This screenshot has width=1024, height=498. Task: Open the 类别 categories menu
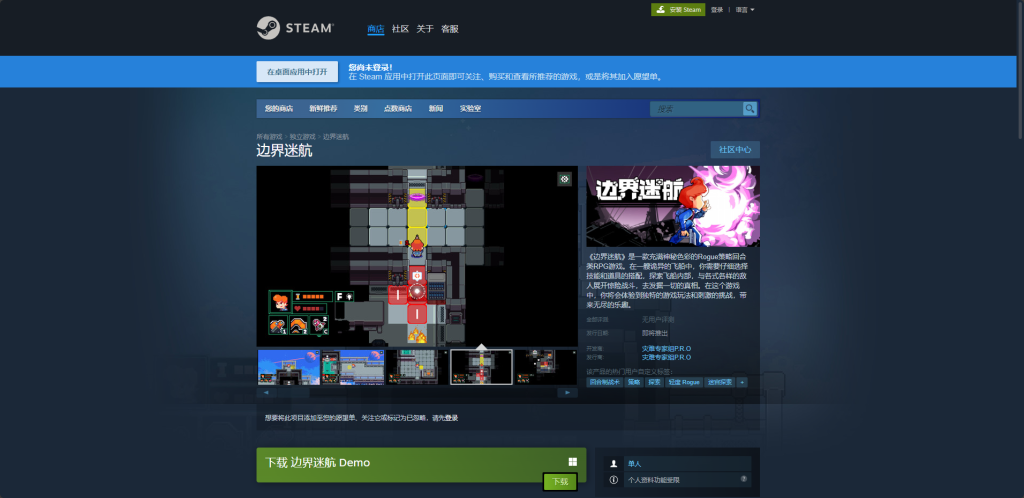coord(360,108)
